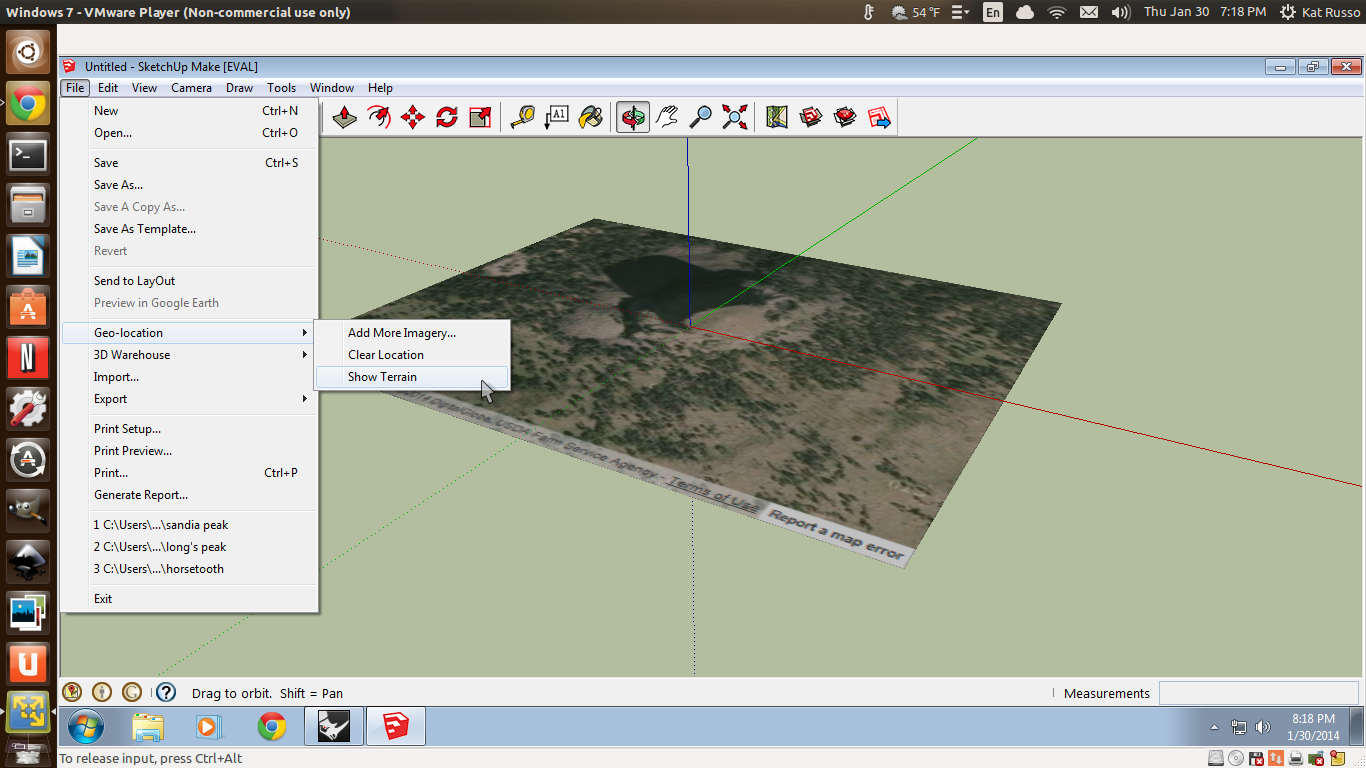This screenshot has width=1366, height=768.
Task: Open the Terminal from Ubuntu launcher
Action: (x=28, y=155)
